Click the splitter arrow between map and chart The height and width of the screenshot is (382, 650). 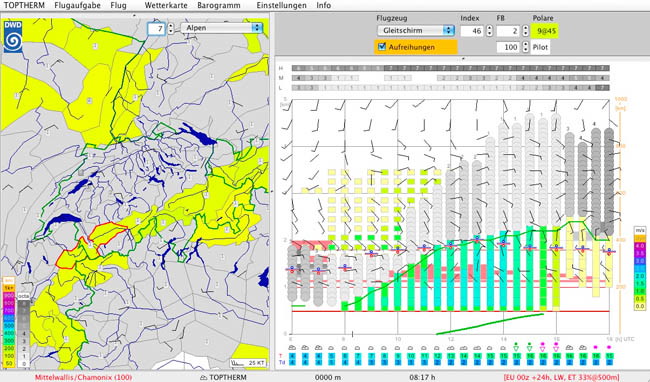(x=272, y=191)
